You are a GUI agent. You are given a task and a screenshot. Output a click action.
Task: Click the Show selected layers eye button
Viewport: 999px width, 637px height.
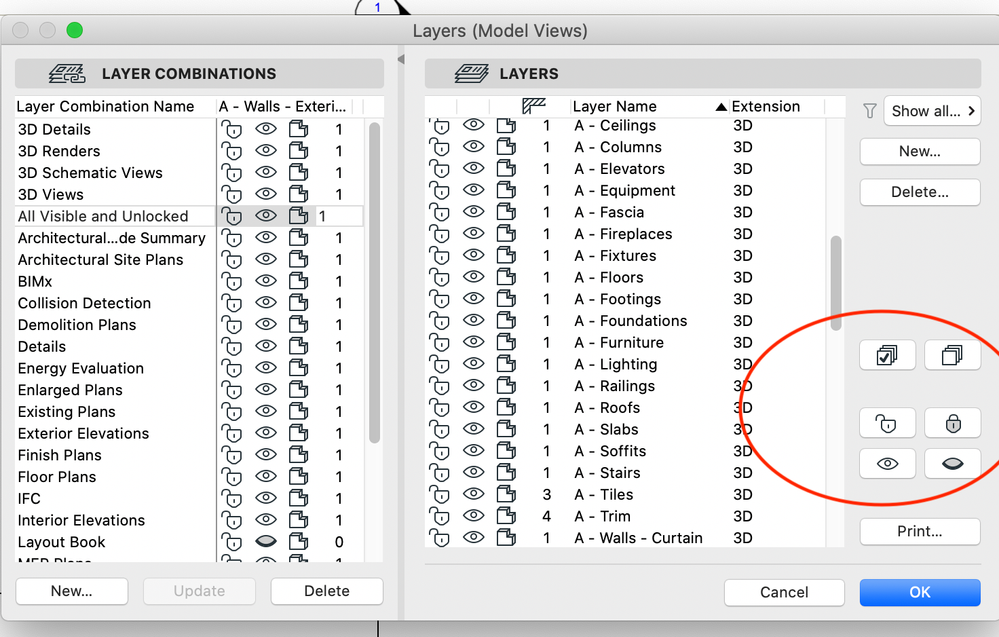pos(887,464)
